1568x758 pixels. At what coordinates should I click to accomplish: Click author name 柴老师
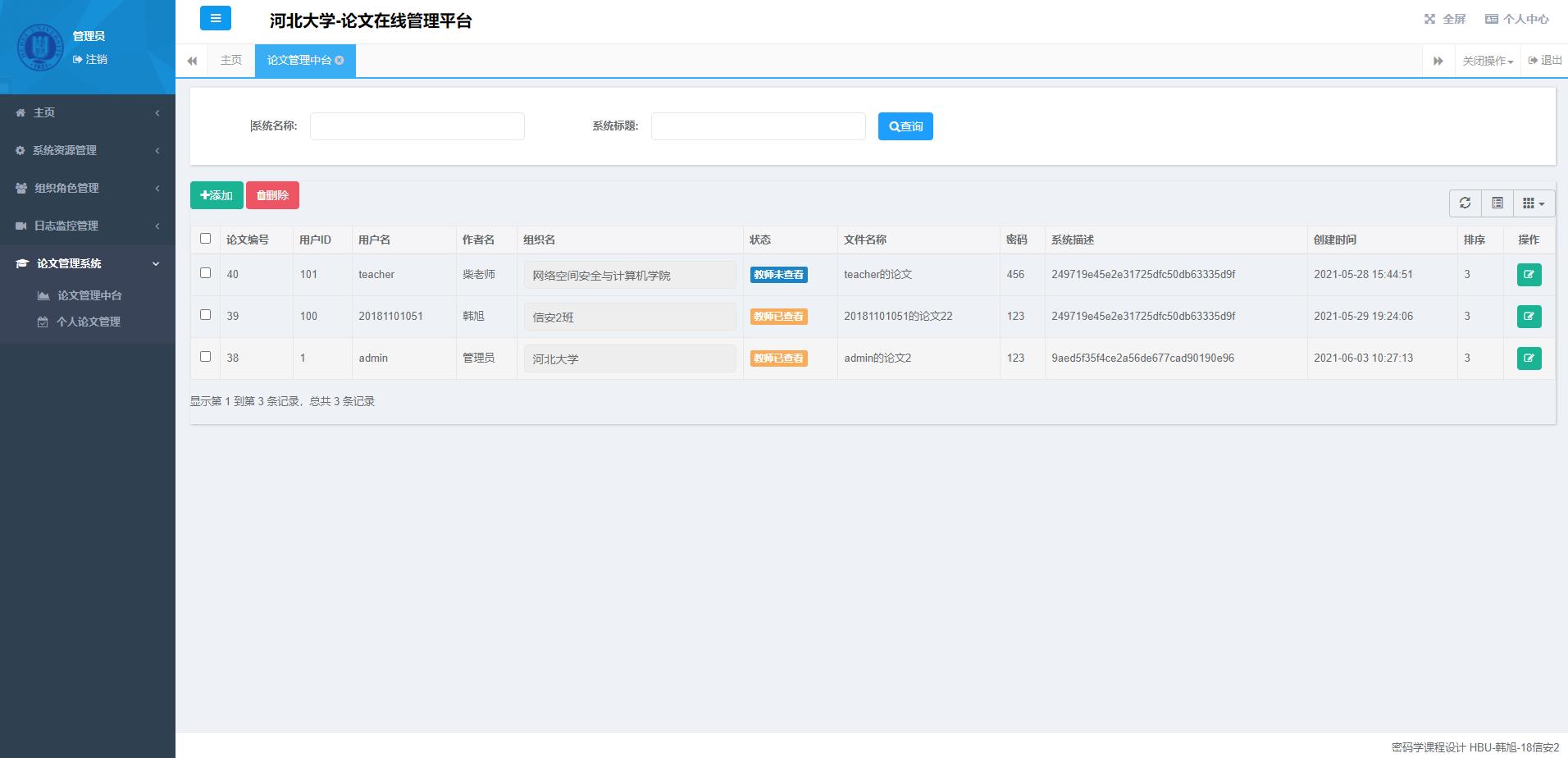click(479, 274)
